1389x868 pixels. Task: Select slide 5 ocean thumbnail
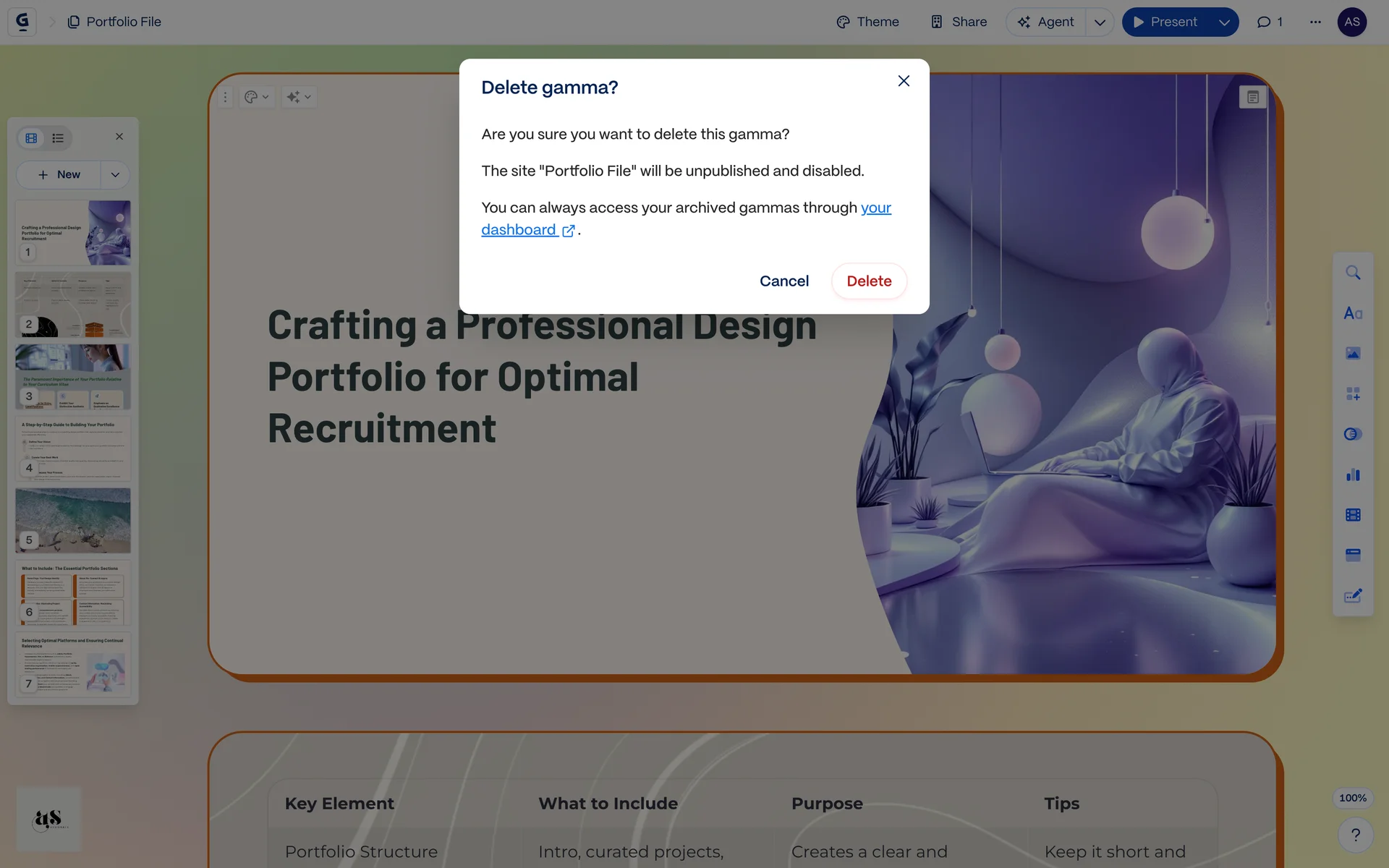click(x=73, y=519)
